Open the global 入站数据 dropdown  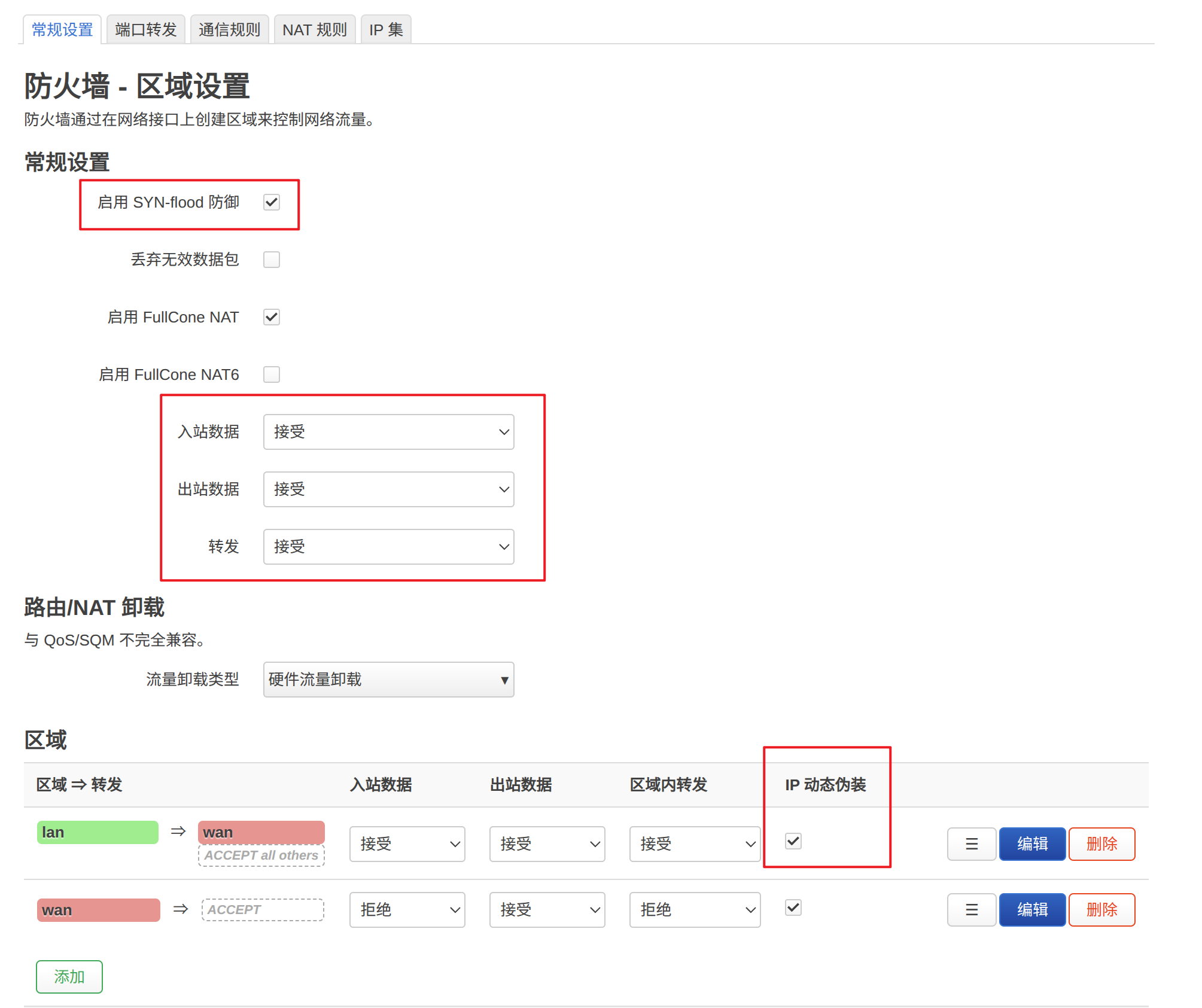point(388,432)
